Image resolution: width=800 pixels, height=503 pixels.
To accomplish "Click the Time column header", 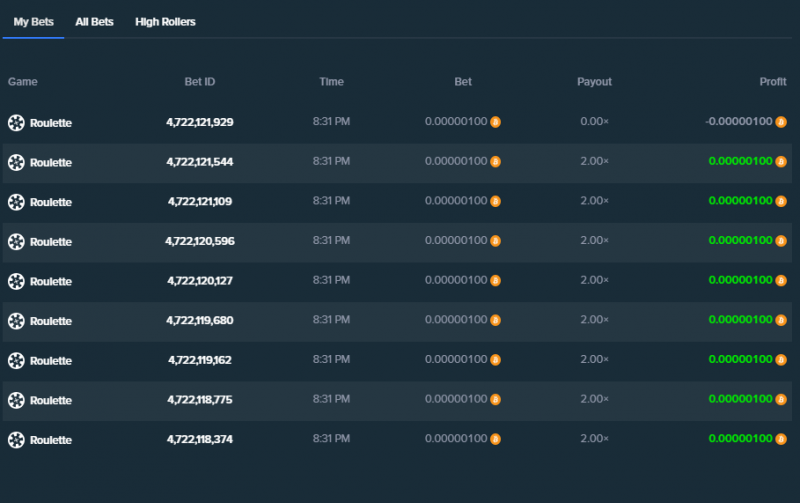I will tap(331, 82).
